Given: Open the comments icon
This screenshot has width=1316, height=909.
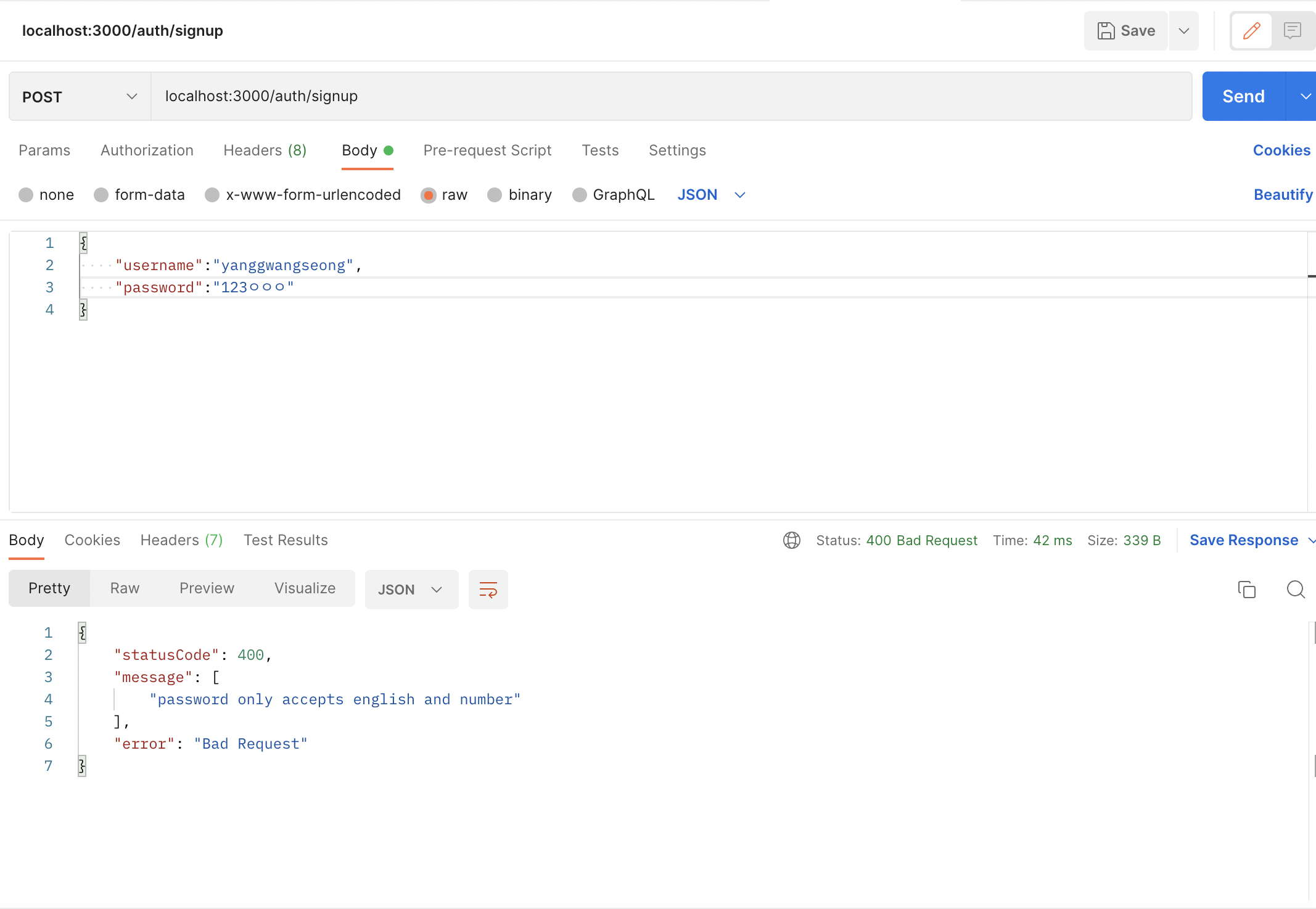Looking at the screenshot, I should (1292, 31).
